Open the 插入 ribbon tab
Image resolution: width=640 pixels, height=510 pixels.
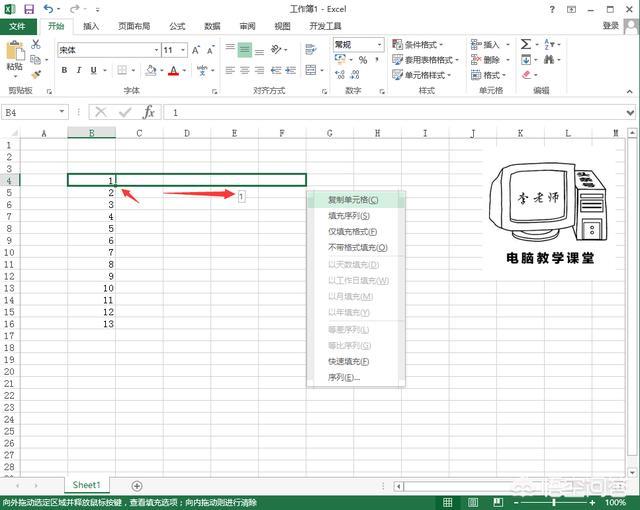tap(91, 26)
